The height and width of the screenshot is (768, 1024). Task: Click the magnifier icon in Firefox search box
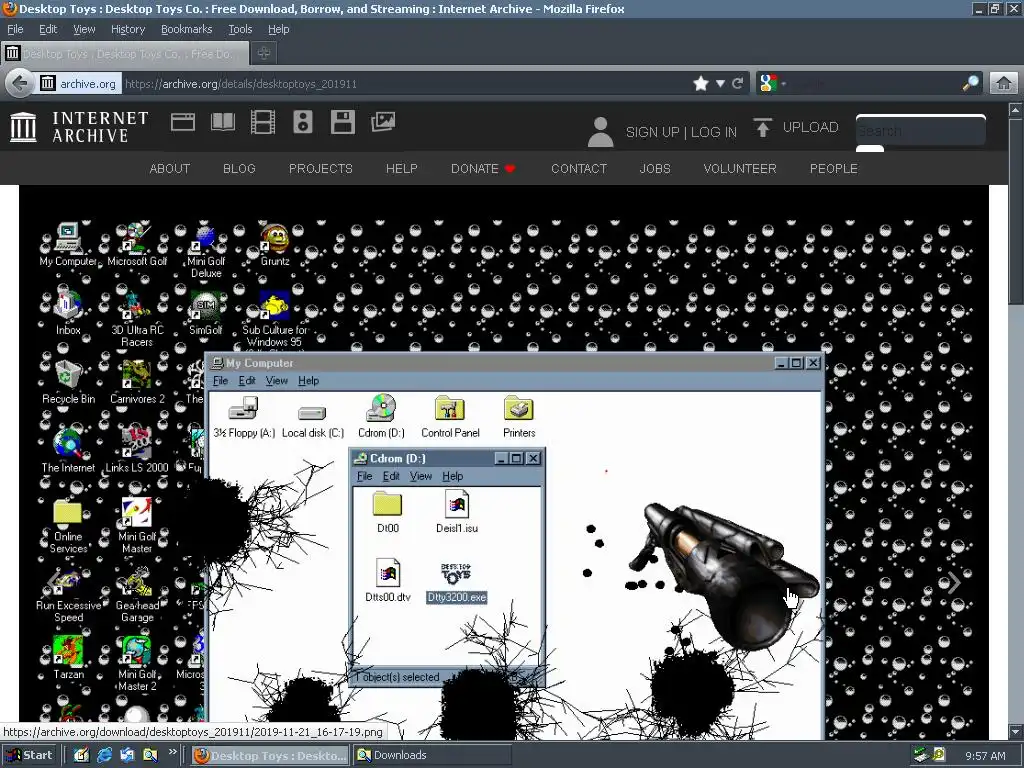click(x=970, y=83)
